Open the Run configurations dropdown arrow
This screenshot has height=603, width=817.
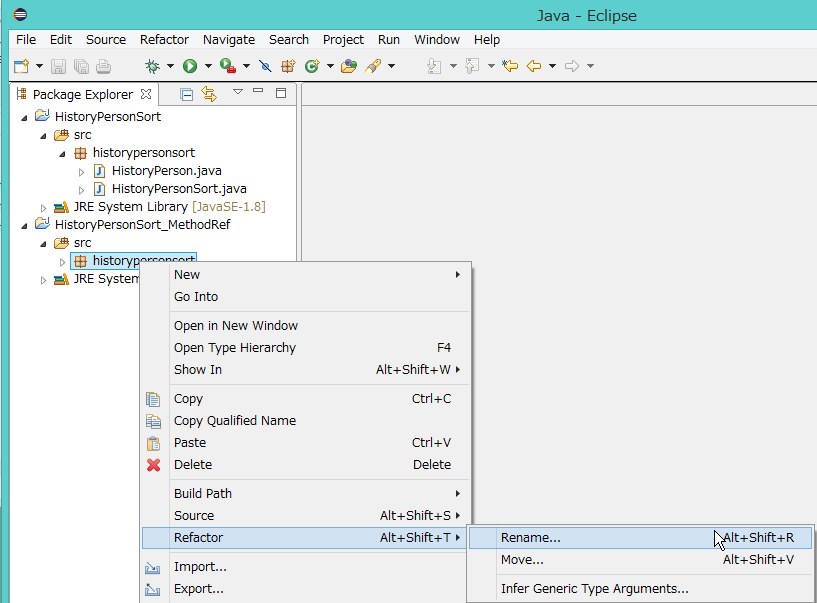pos(208,66)
